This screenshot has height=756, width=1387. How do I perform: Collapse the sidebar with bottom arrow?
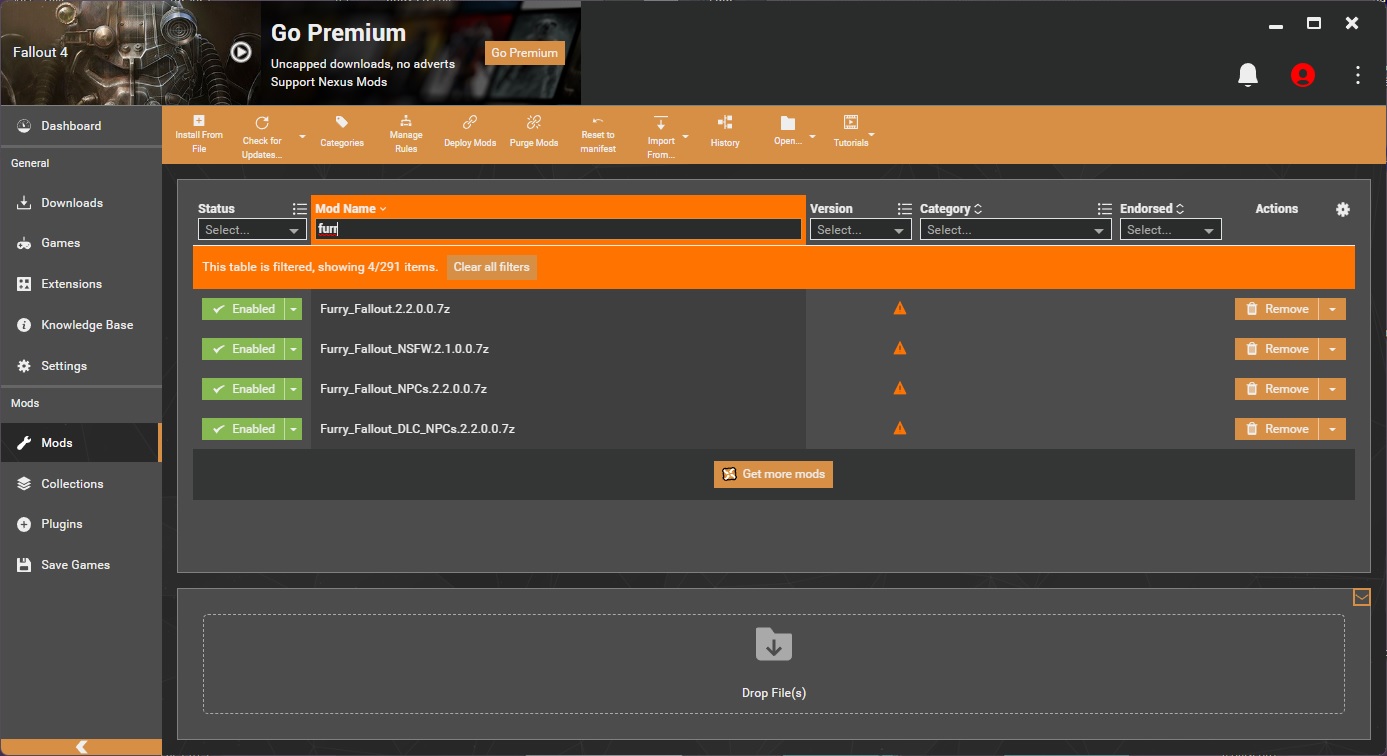(x=81, y=747)
